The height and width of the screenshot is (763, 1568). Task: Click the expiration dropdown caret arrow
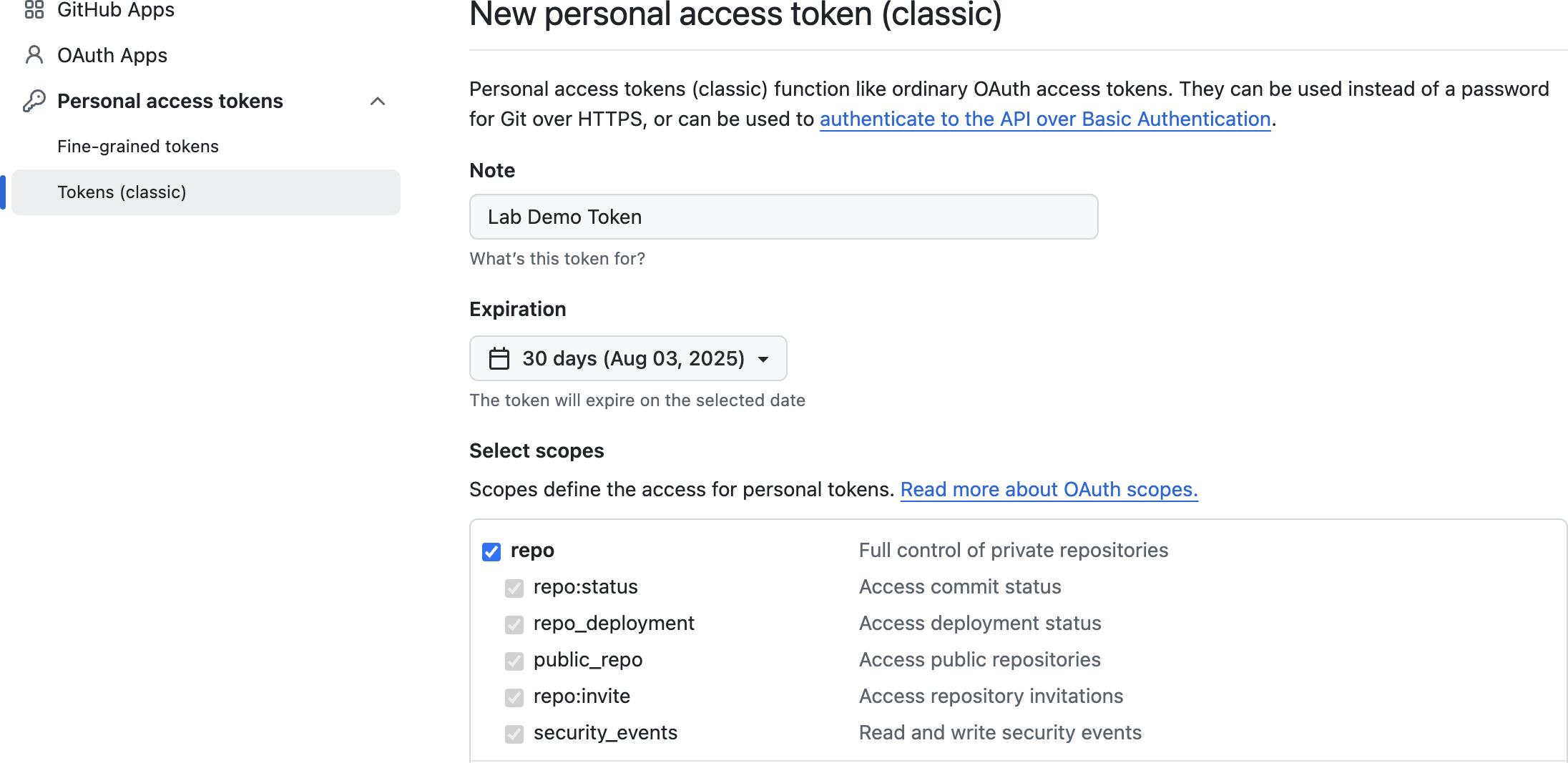pyautogui.click(x=763, y=359)
